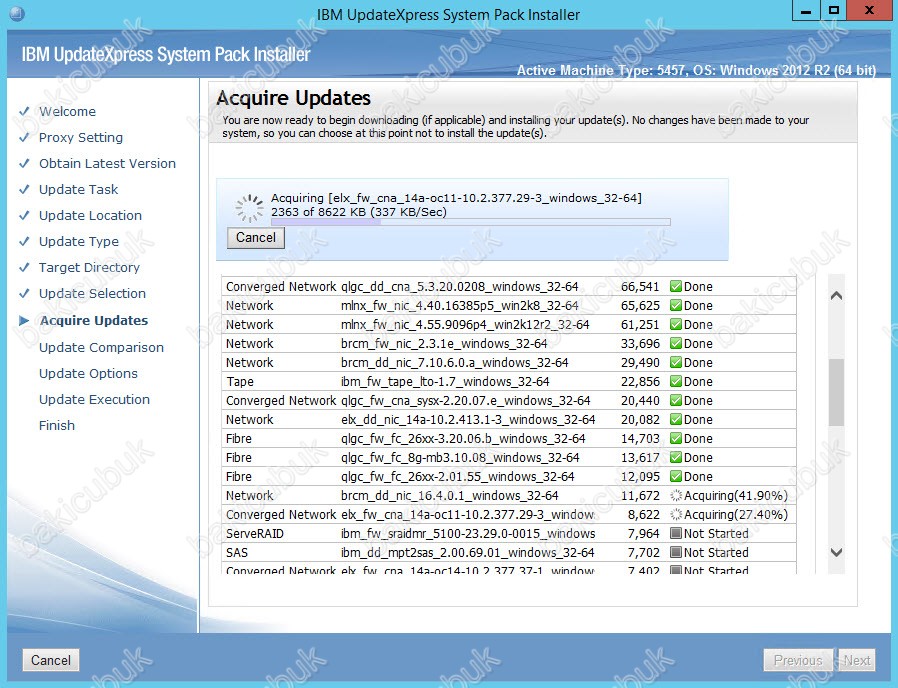Click Acquiring spinner for elx_fw_cna_14a-oc11 row
Image resolution: width=898 pixels, height=688 pixels.
676,514
